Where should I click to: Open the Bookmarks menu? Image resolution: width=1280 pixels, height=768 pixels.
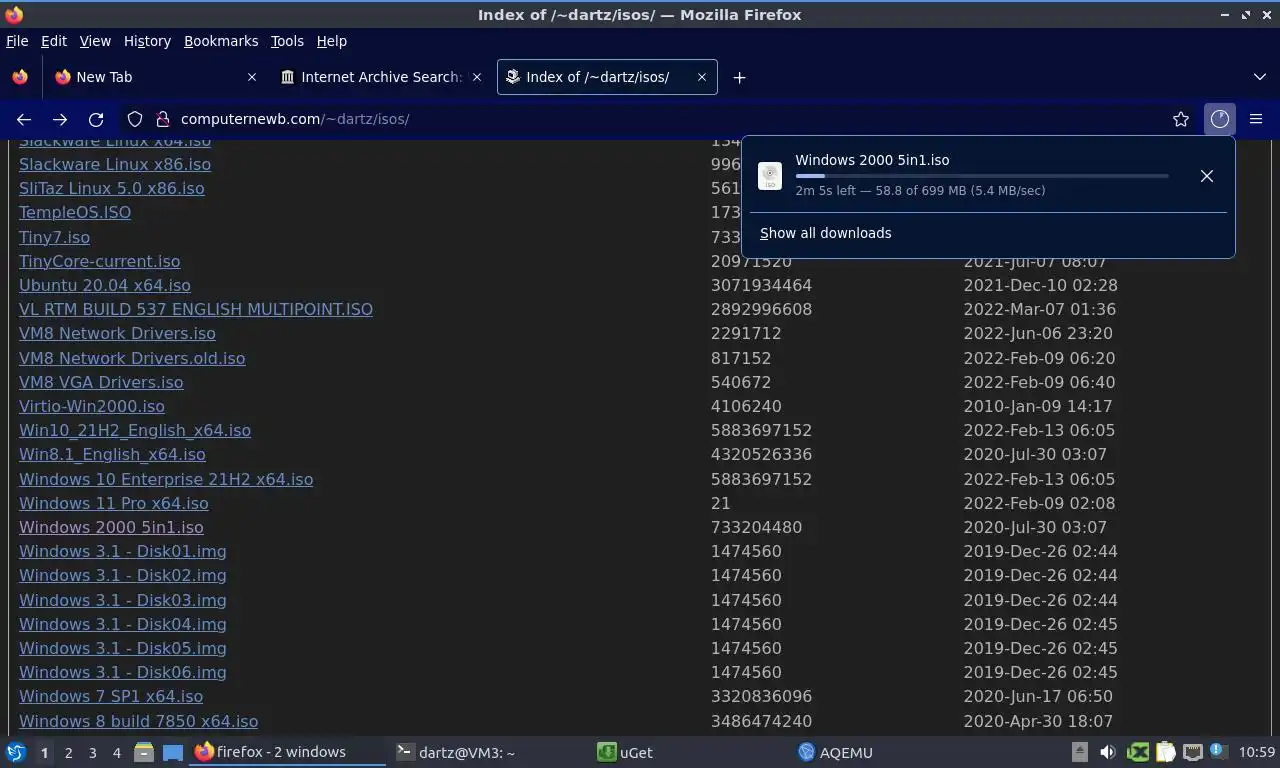click(x=221, y=41)
